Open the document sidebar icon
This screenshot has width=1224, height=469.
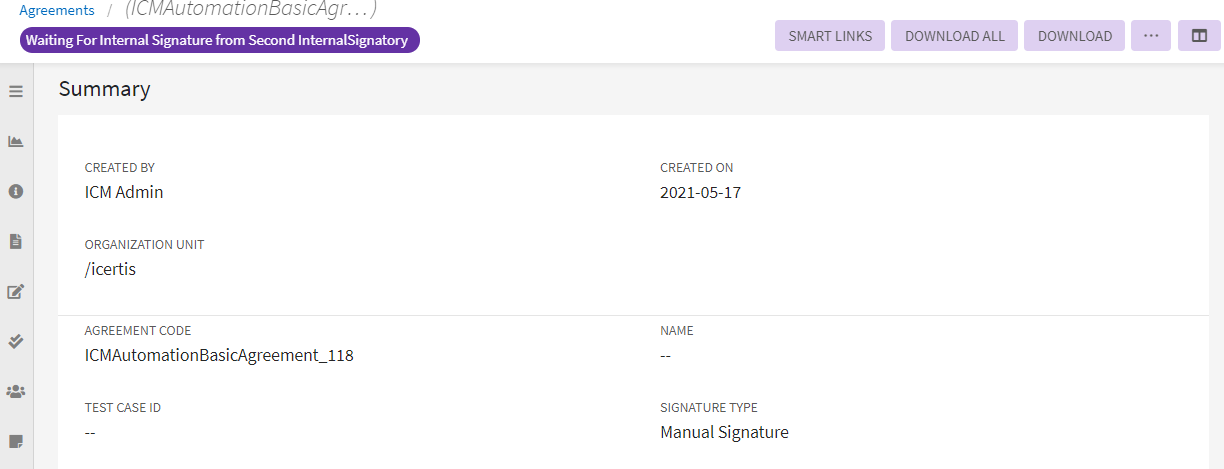click(x=16, y=241)
